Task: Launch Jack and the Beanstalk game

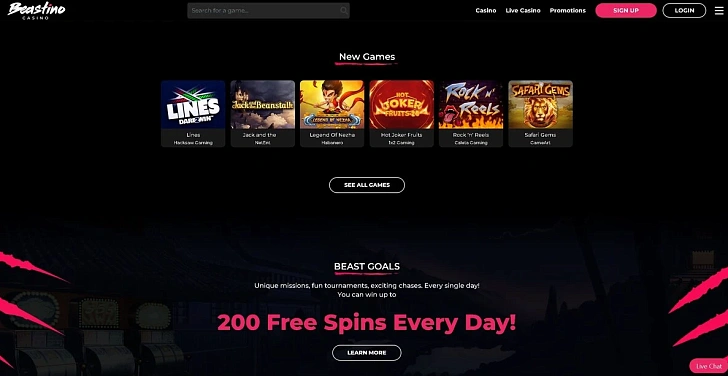Action: pyautogui.click(x=263, y=104)
